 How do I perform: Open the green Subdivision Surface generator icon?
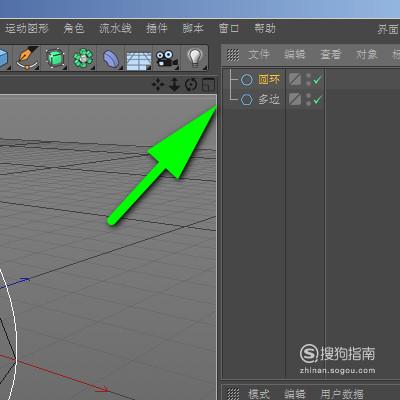pyautogui.click(x=55, y=58)
